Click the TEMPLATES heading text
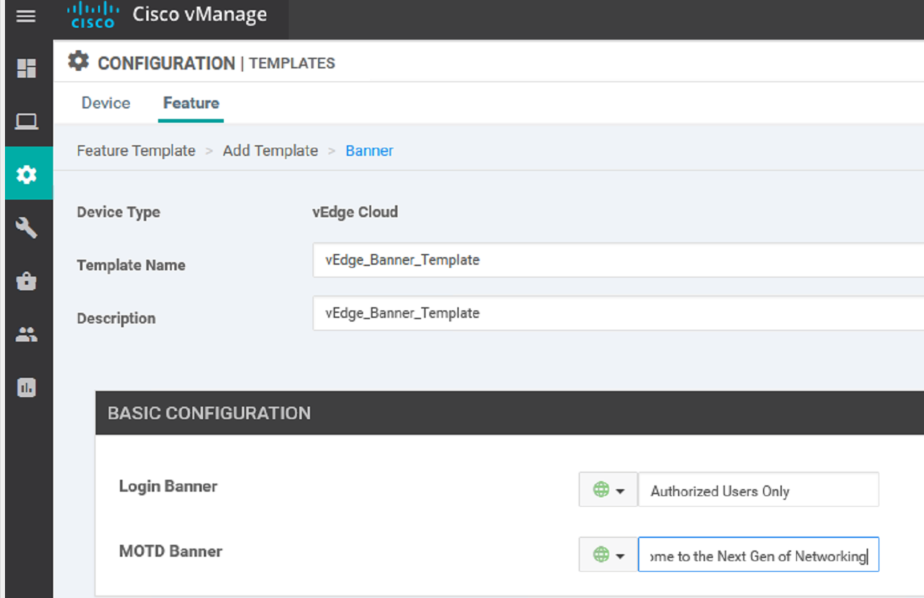 (292, 63)
